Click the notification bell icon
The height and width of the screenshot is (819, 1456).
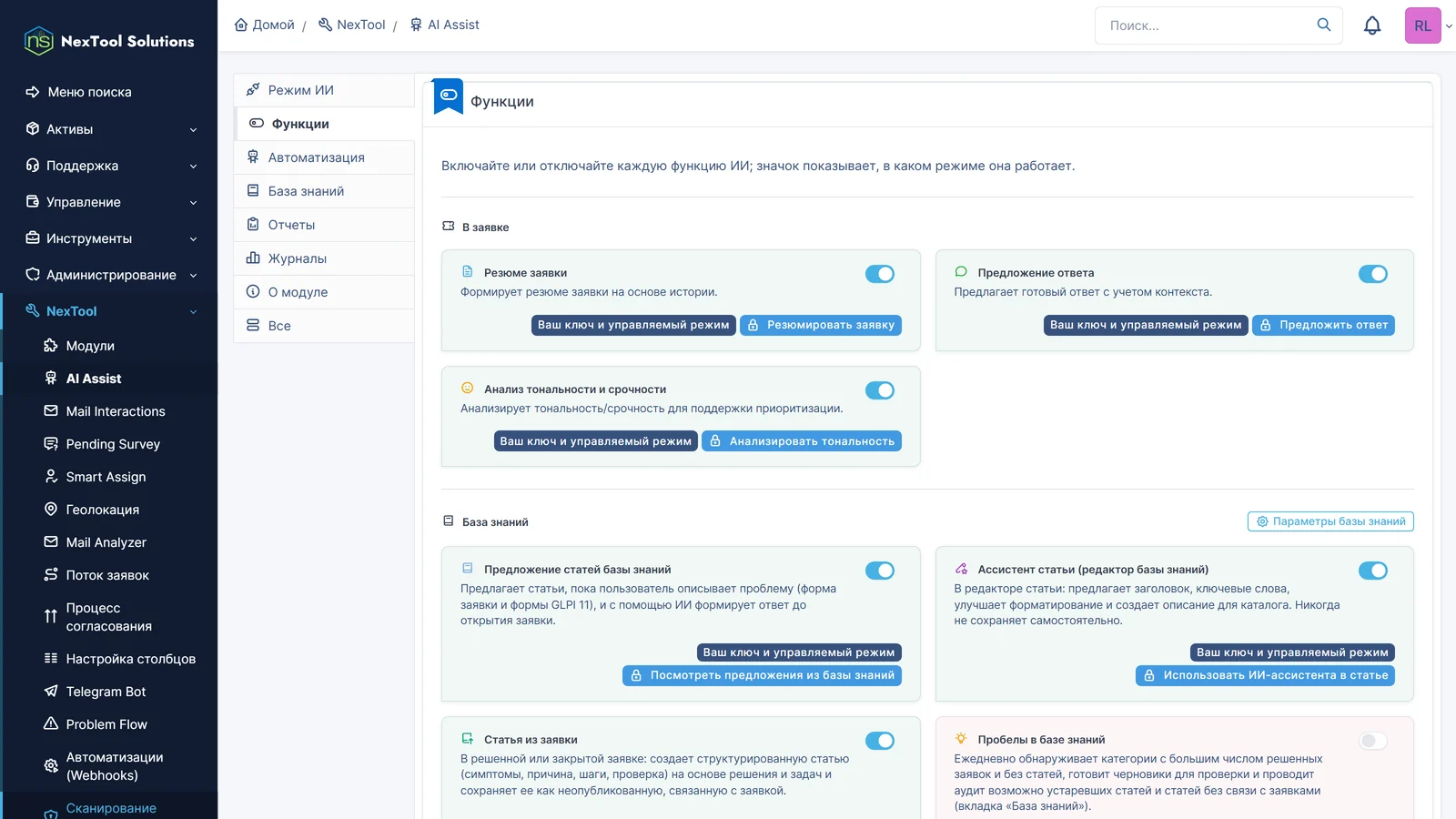point(1372,25)
